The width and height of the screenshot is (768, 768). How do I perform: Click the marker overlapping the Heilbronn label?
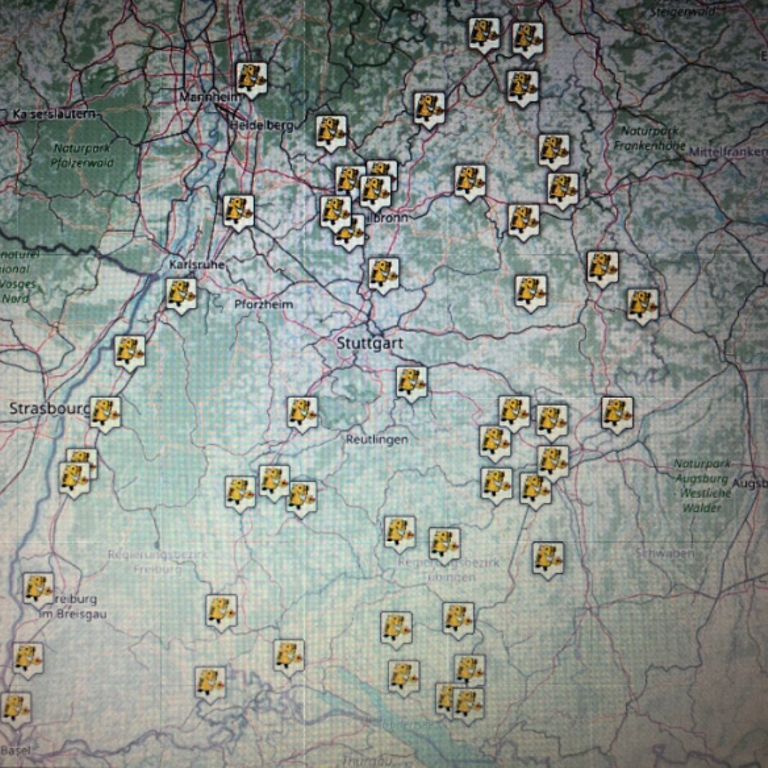coord(350,232)
